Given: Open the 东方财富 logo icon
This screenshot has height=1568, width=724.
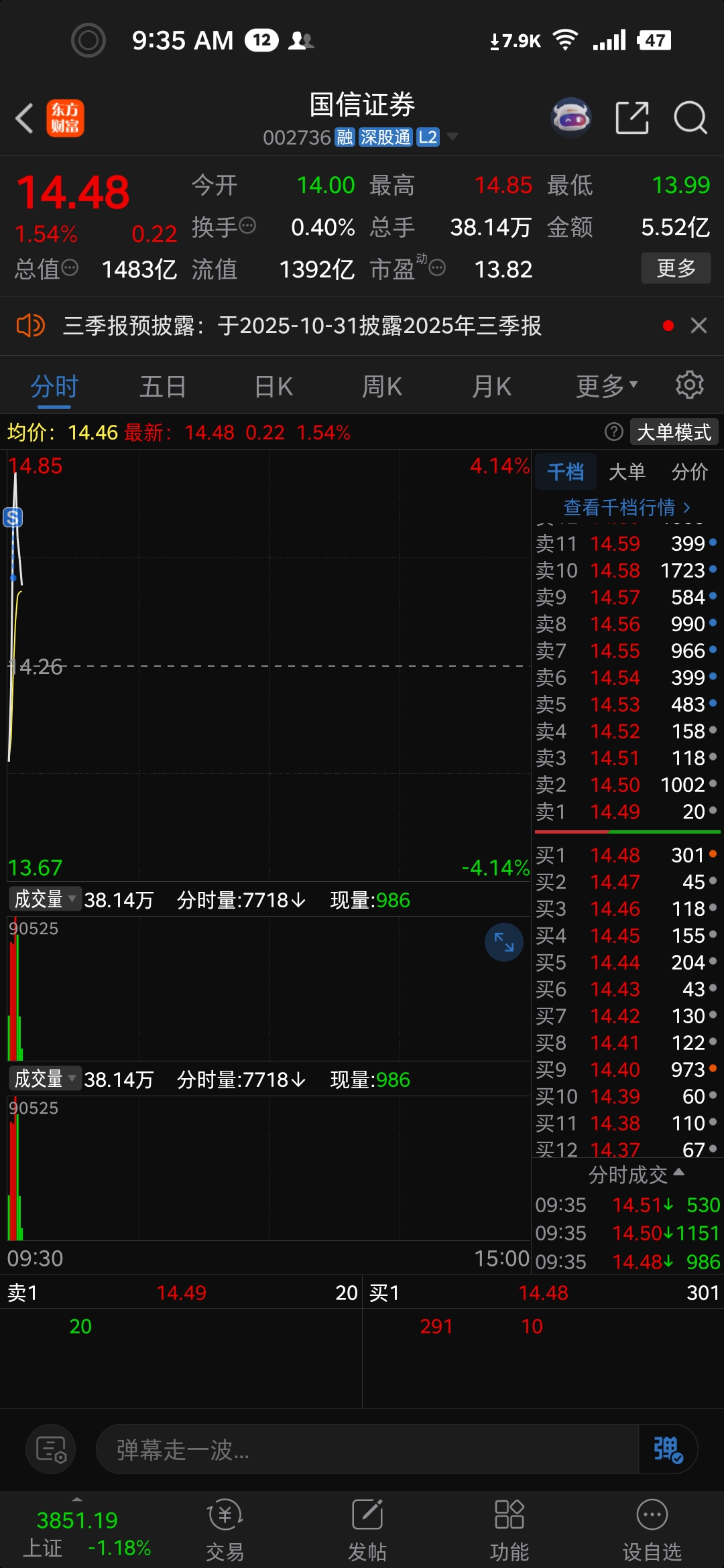Looking at the screenshot, I should 65,119.
